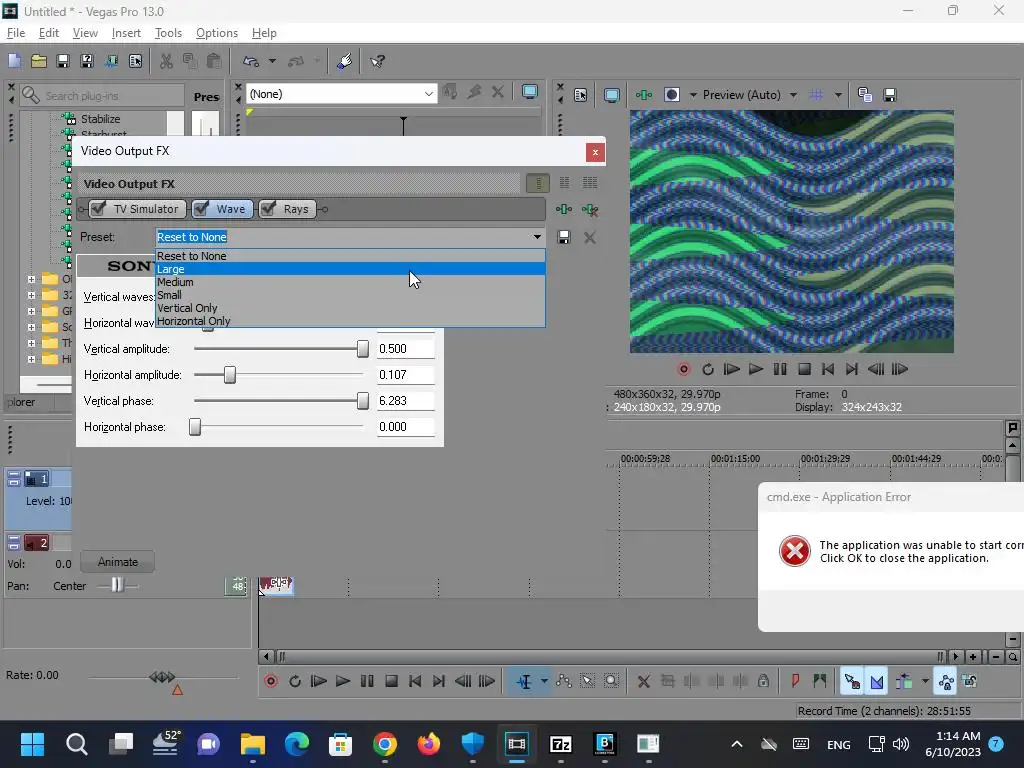The image size is (1024, 768).
Task: Open the Preset dropdown arrow in Video Output FX
Action: tap(537, 237)
